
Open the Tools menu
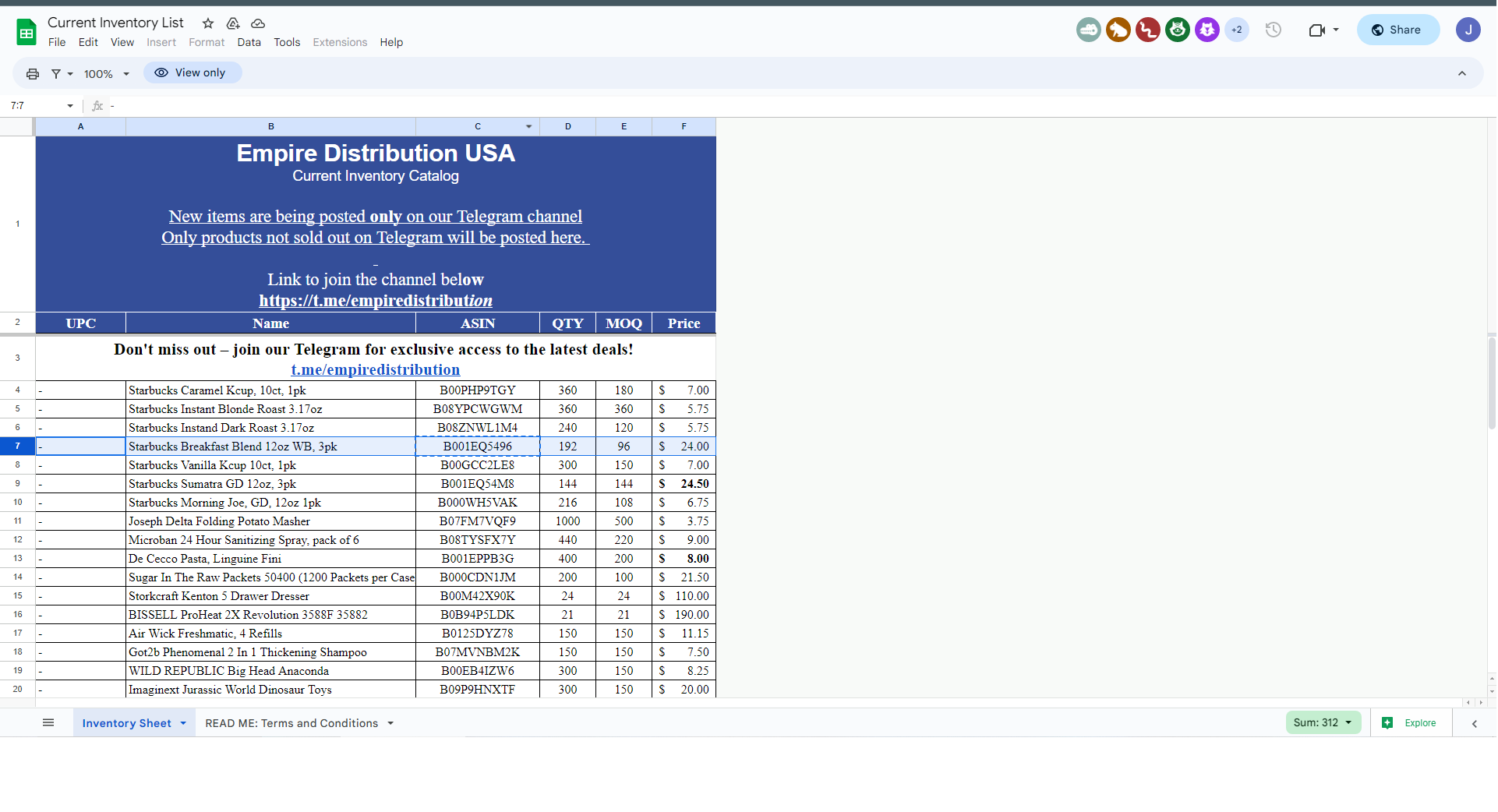coord(287,42)
